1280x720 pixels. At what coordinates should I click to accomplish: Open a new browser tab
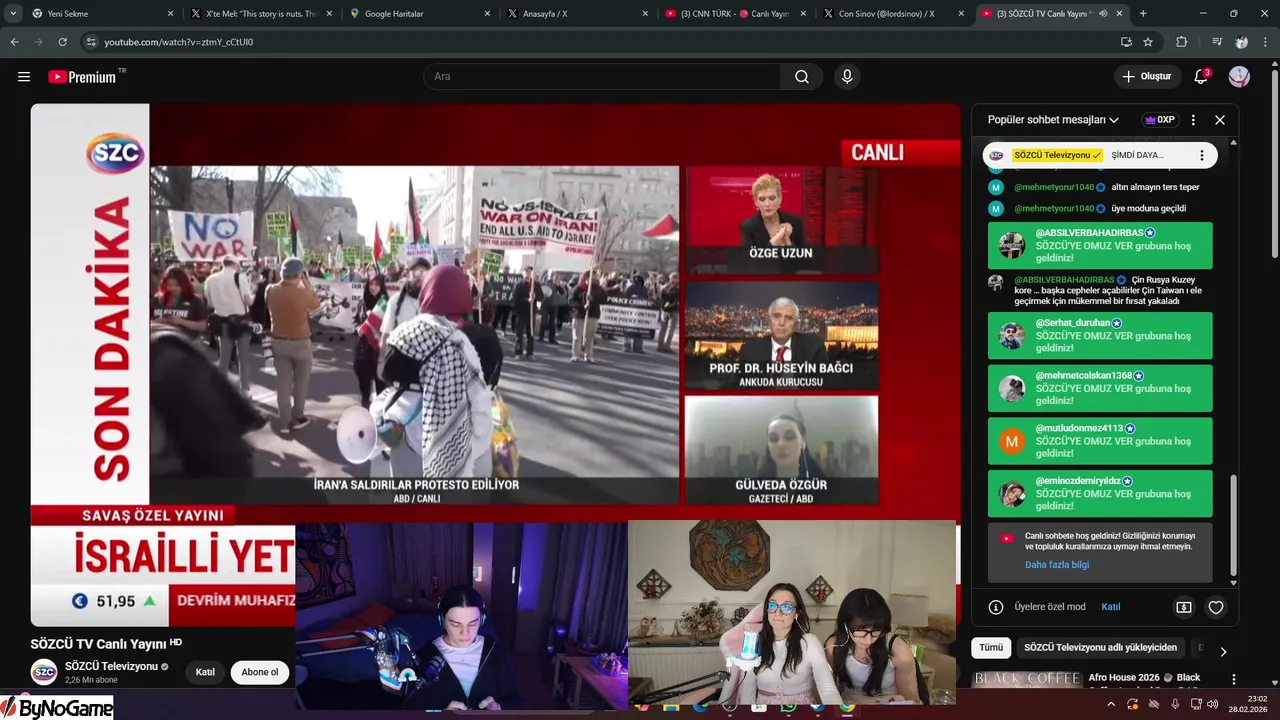tap(1143, 14)
